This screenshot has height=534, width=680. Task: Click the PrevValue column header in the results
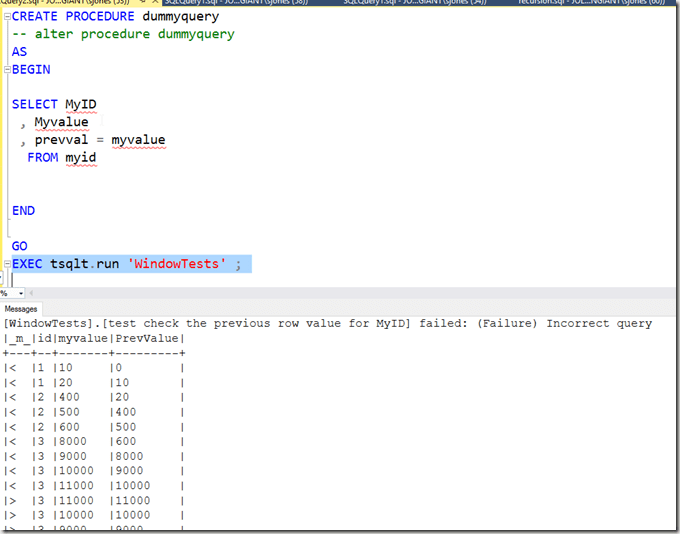(148, 338)
